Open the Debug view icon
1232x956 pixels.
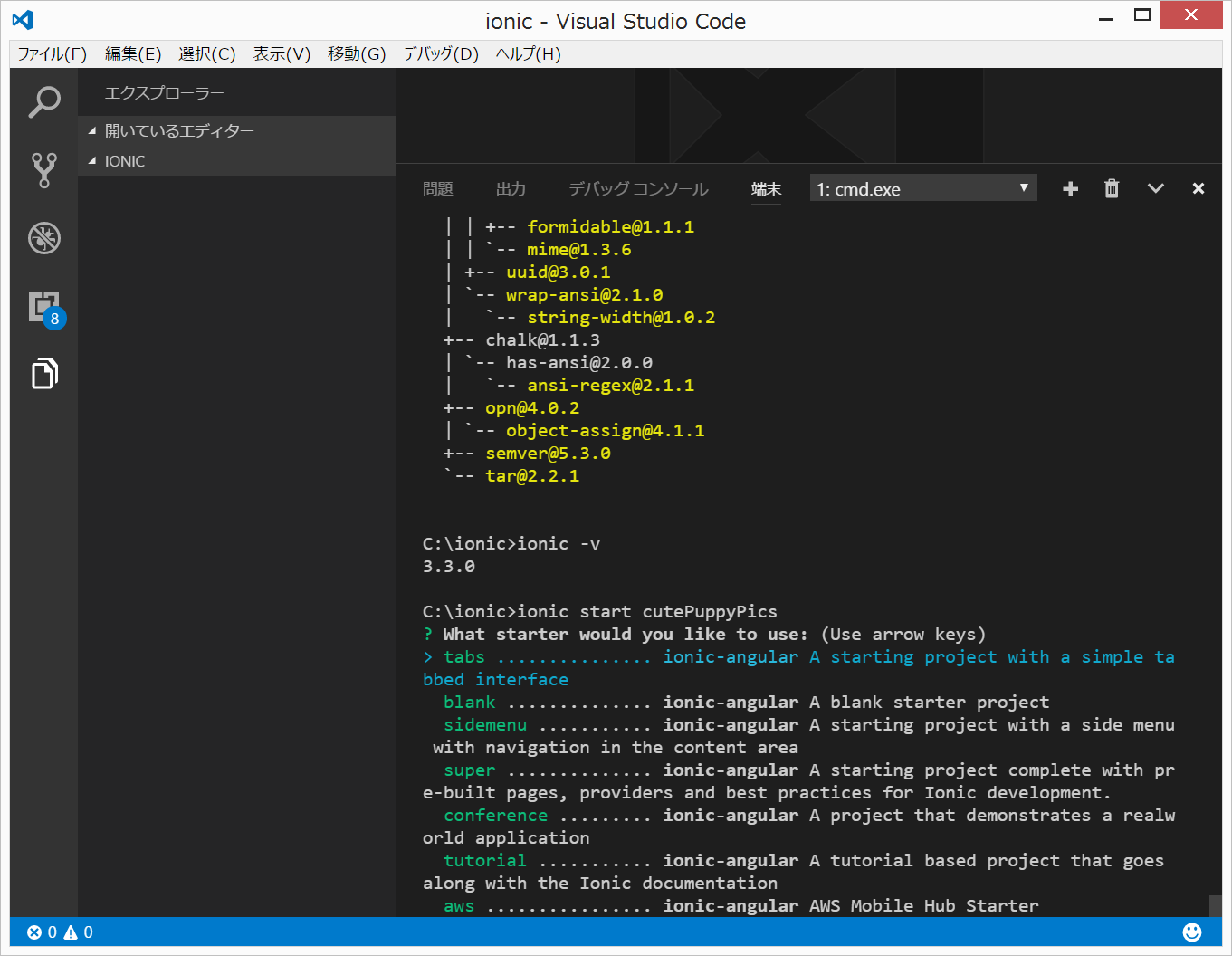pos(43,238)
